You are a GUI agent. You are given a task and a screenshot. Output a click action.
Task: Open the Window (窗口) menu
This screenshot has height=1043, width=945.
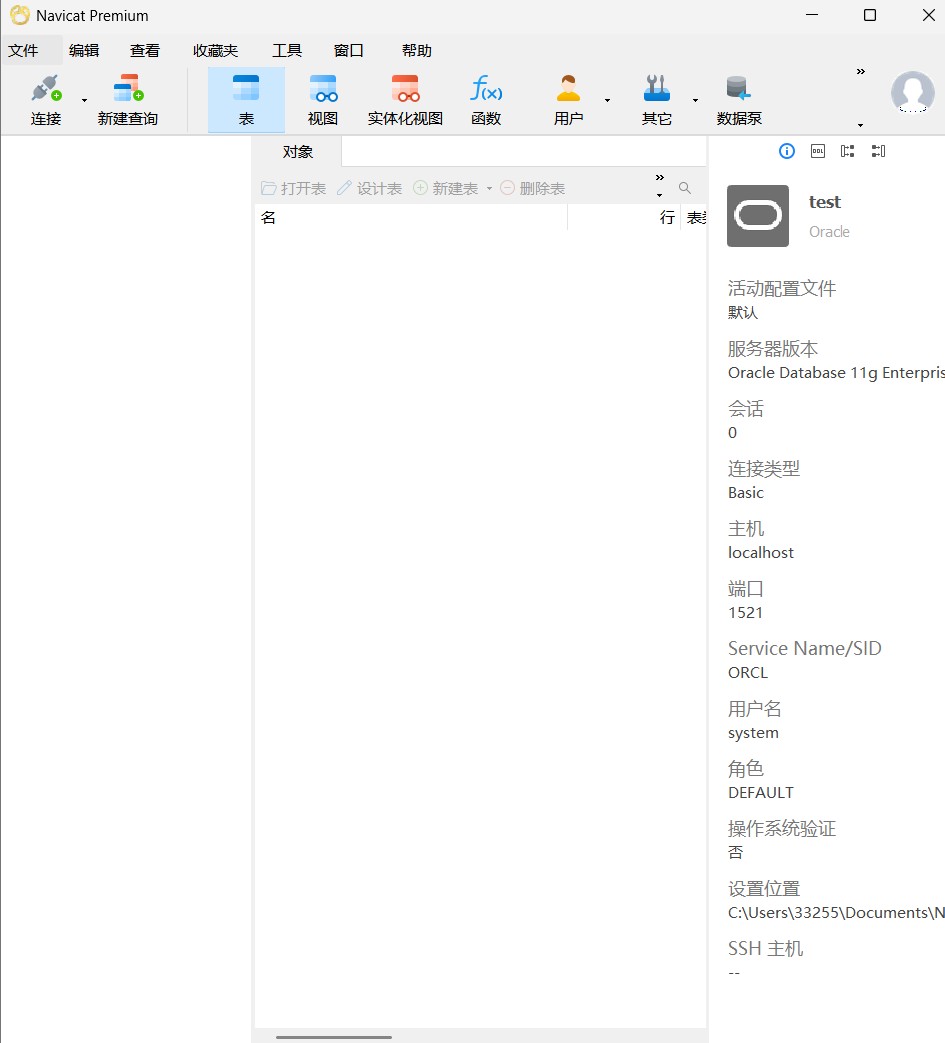click(x=348, y=51)
